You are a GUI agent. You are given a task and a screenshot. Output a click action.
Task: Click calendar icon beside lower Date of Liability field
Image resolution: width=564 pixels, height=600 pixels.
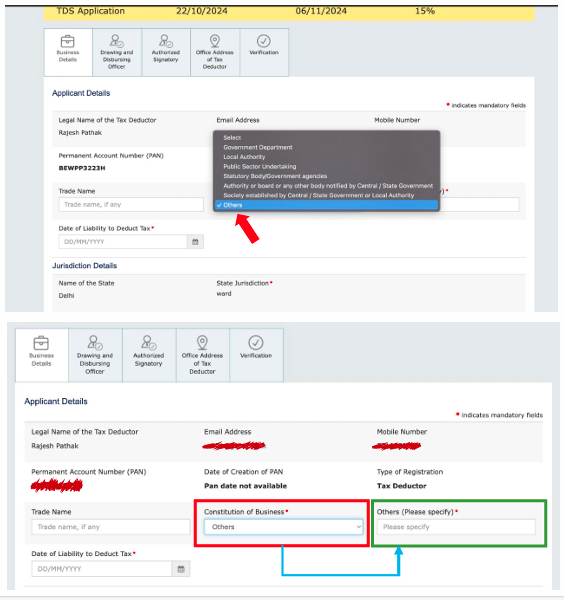click(181, 569)
